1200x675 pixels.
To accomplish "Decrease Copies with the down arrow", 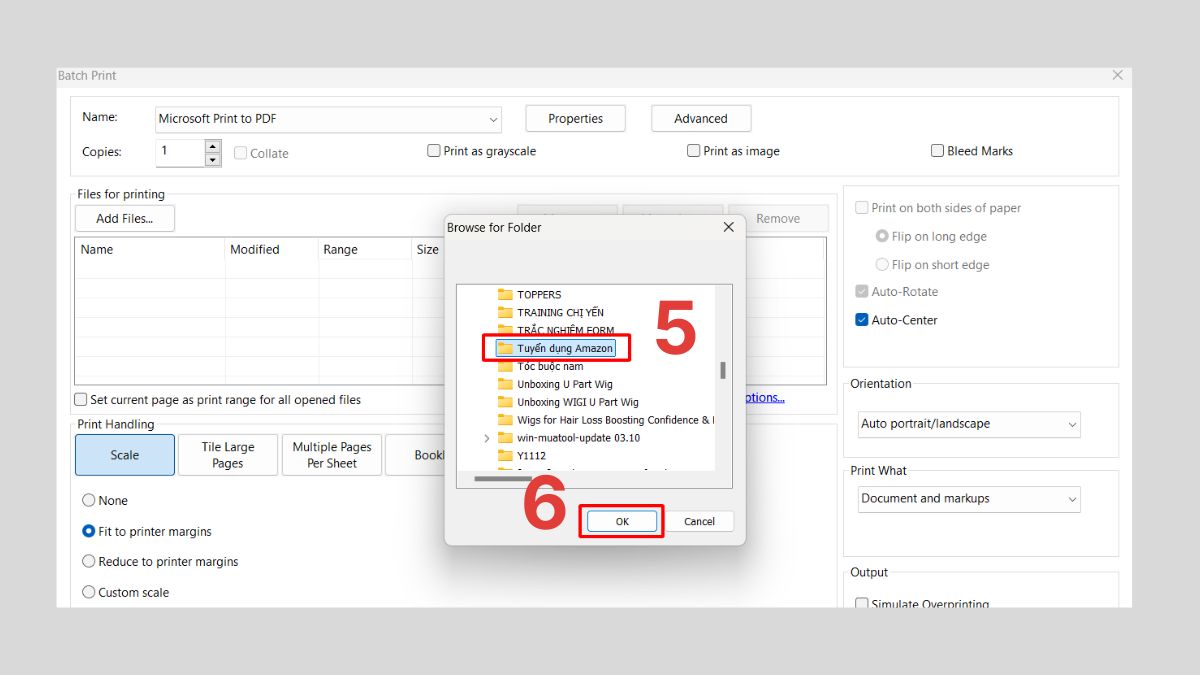I will pyautogui.click(x=212, y=160).
